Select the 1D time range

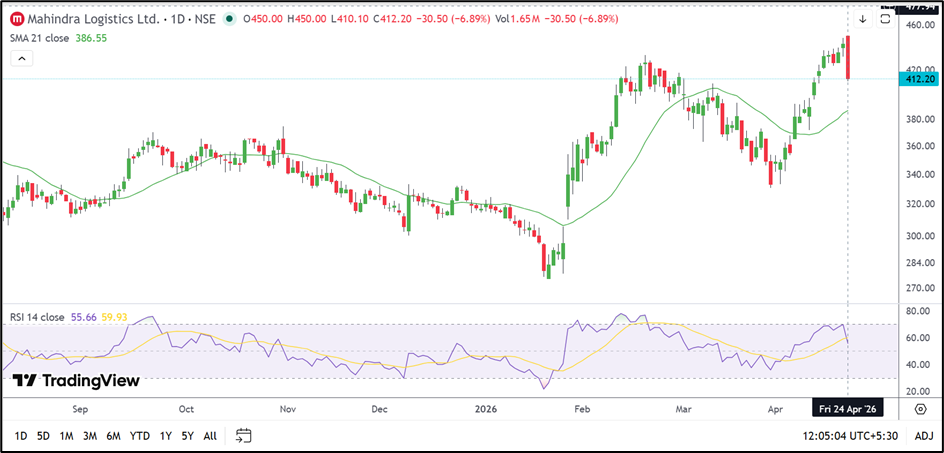point(19,436)
